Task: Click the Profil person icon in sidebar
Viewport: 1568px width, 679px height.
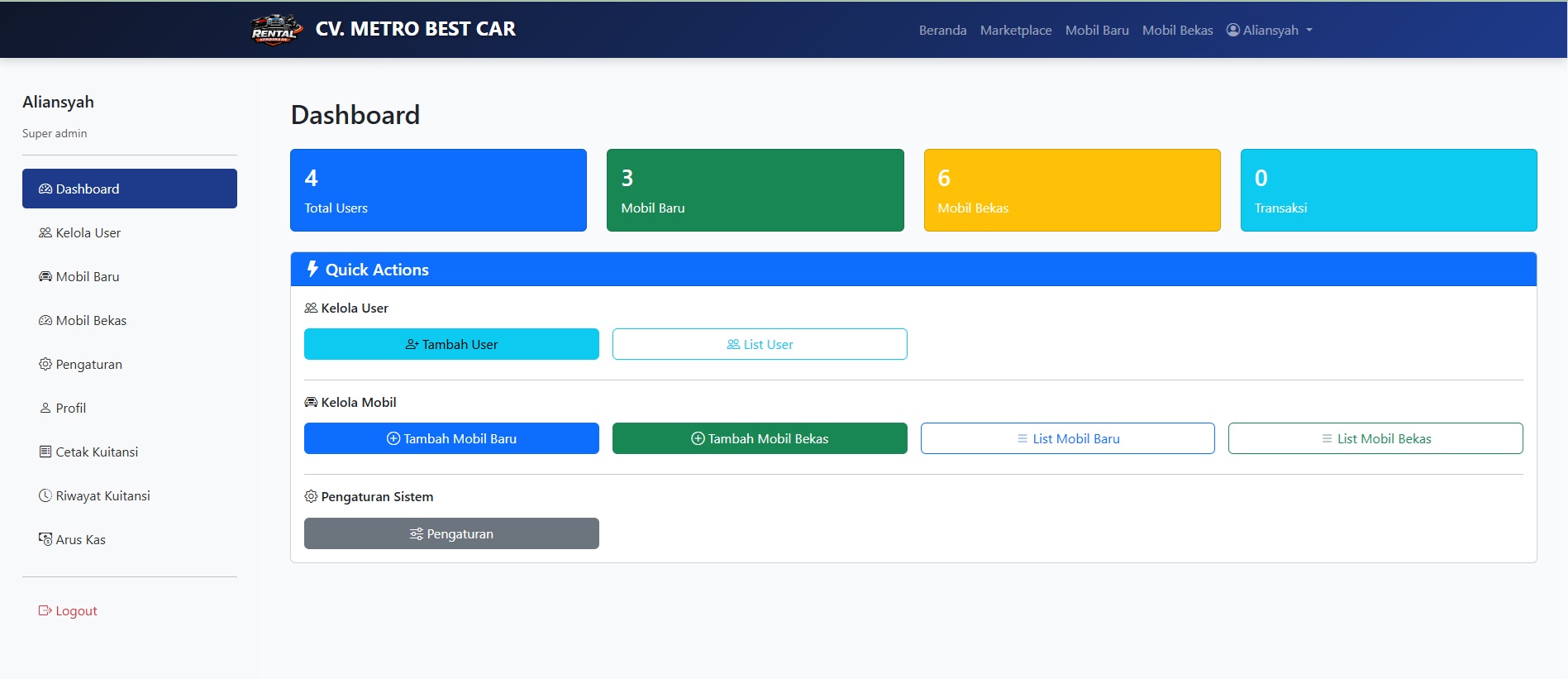Action: 45,409
